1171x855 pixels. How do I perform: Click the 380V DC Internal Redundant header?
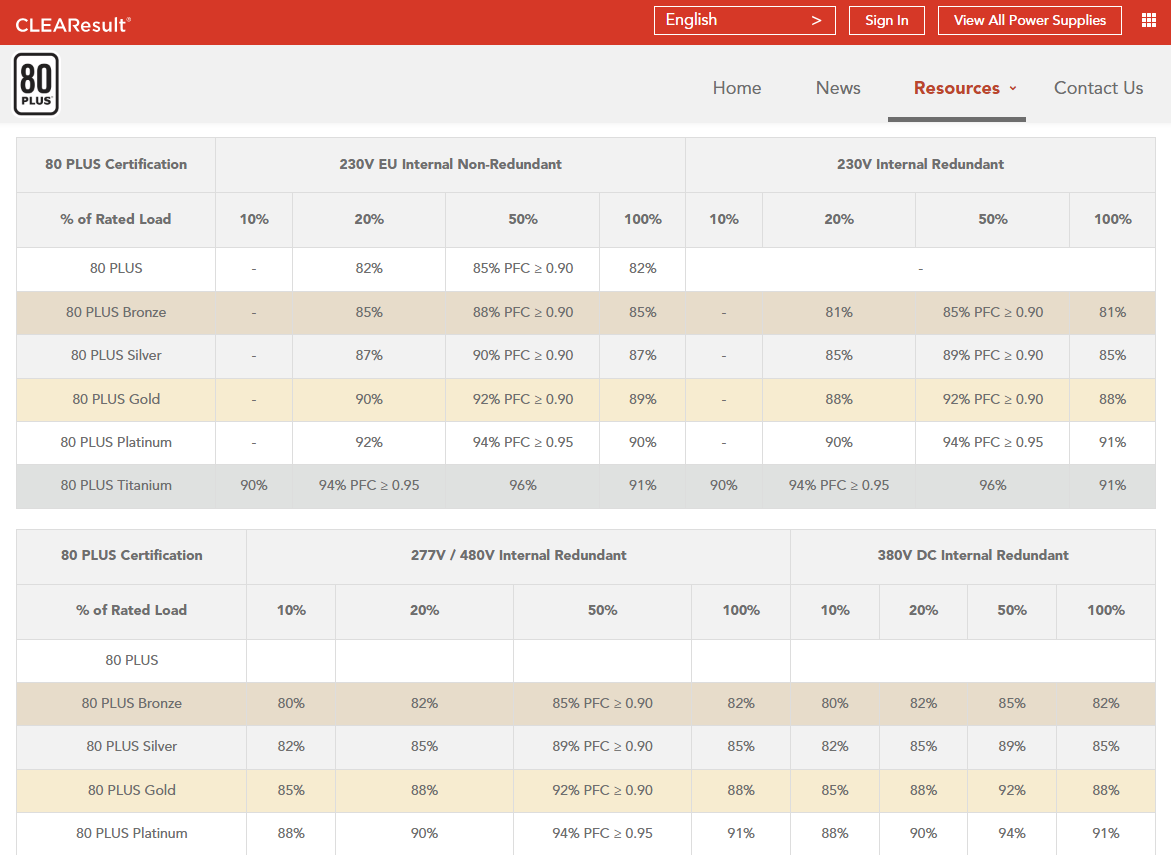973,555
